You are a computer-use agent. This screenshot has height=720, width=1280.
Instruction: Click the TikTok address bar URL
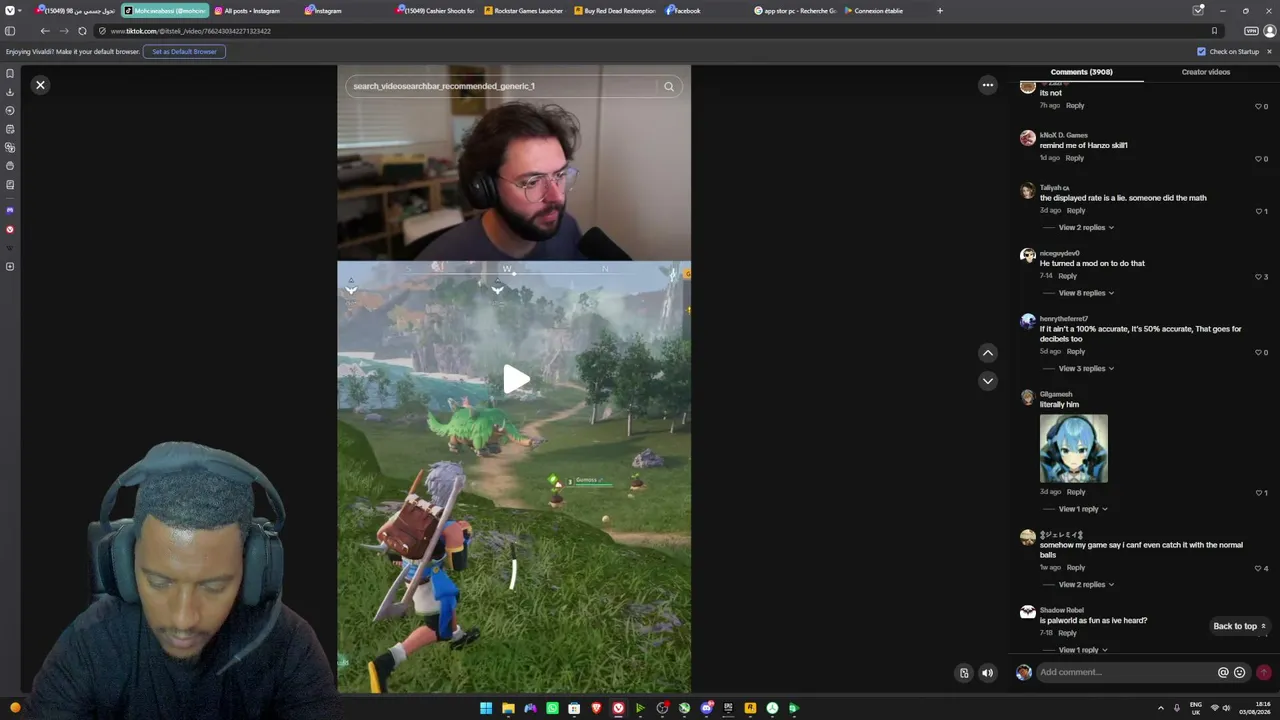(190, 31)
